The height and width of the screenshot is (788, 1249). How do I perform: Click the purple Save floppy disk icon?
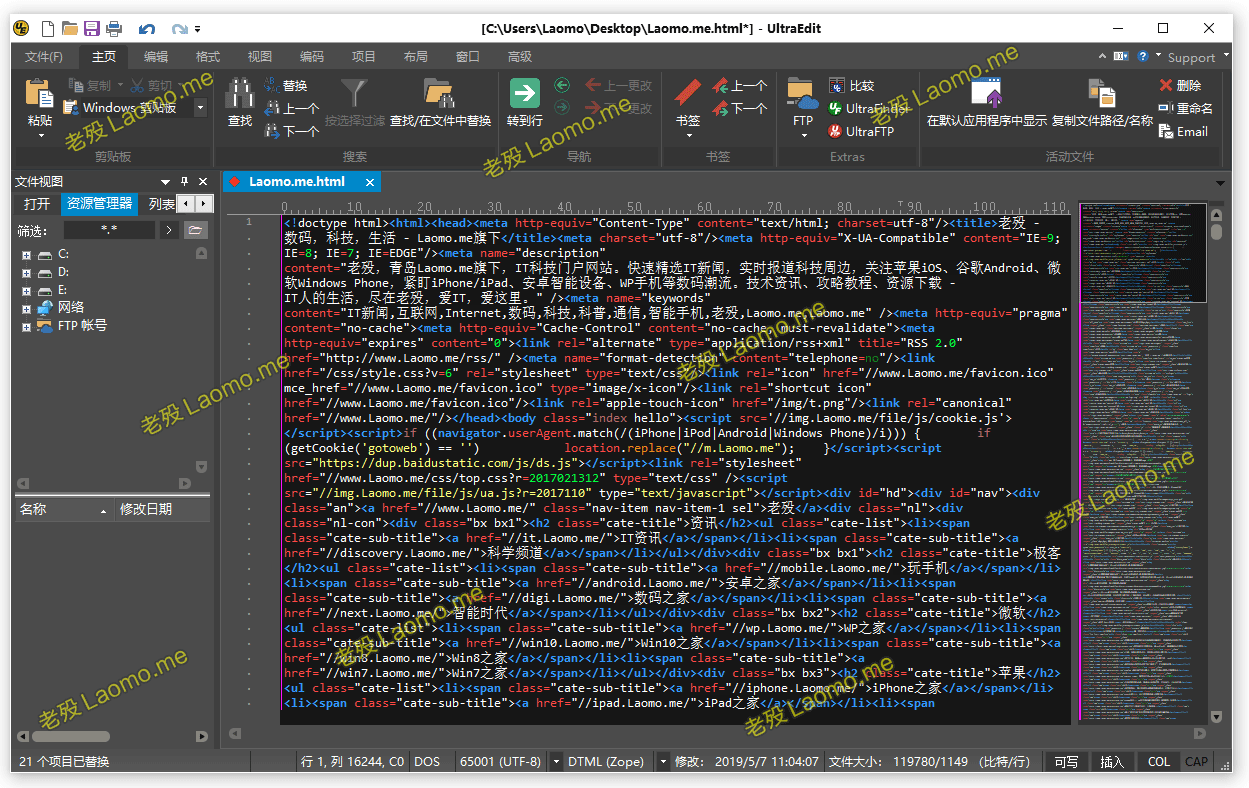pyautogui.click(x=92, y=29)
